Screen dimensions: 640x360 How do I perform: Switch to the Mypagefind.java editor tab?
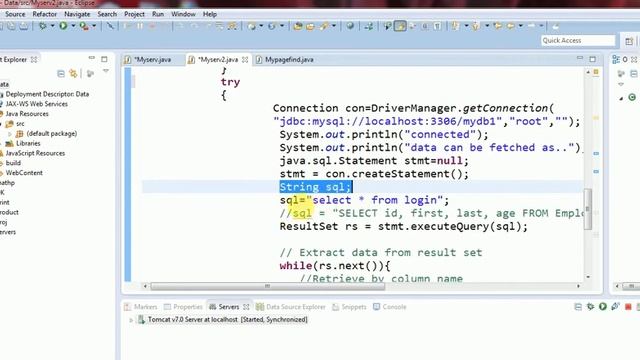[x=289, y=60]
